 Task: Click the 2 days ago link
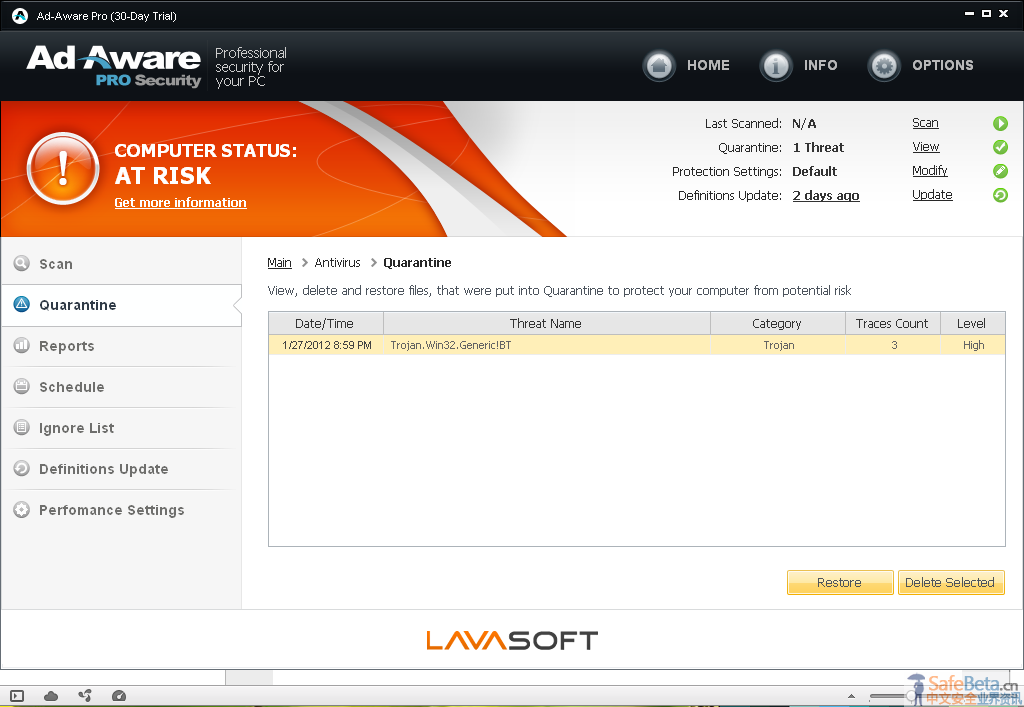click(826, 195)
